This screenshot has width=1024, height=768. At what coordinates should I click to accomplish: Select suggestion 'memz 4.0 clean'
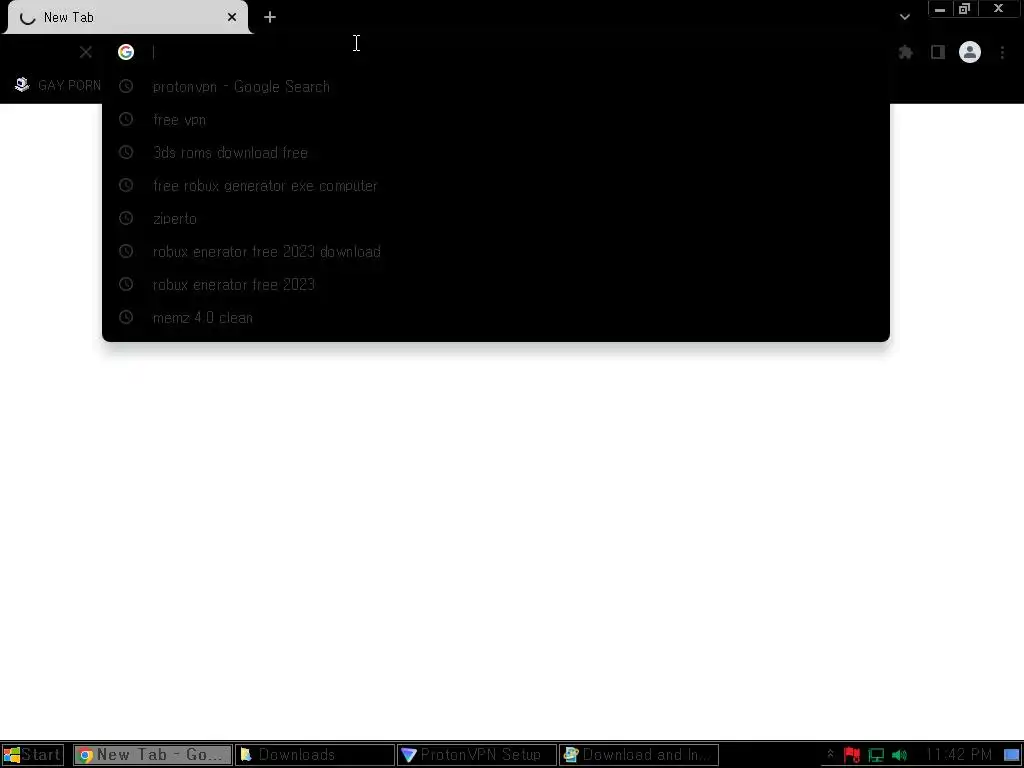(496, 317)
